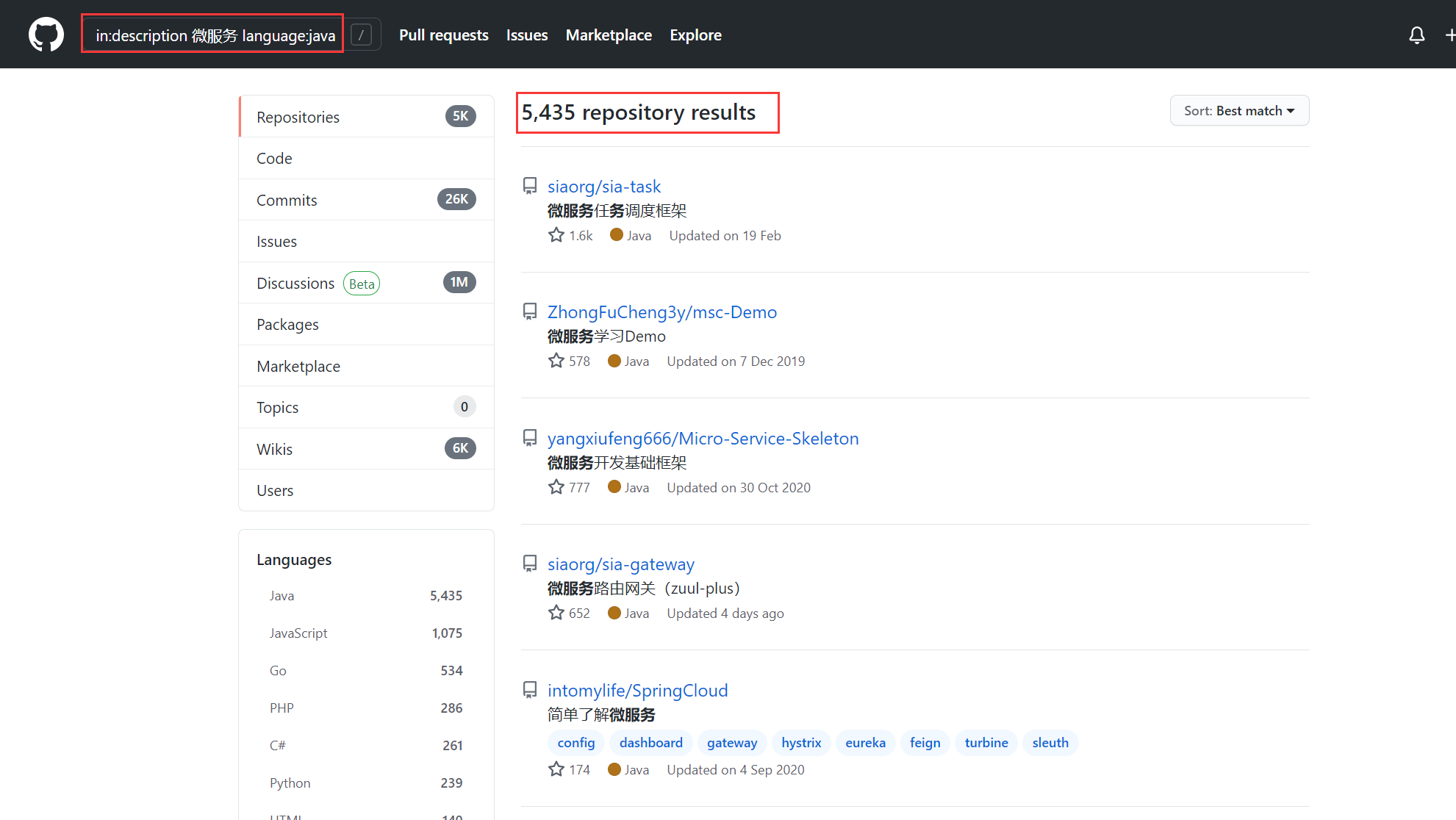Open the siaorg/sia-task repository link
The height and width of the screenshot is (820, 1456).
tap(603, 186)
